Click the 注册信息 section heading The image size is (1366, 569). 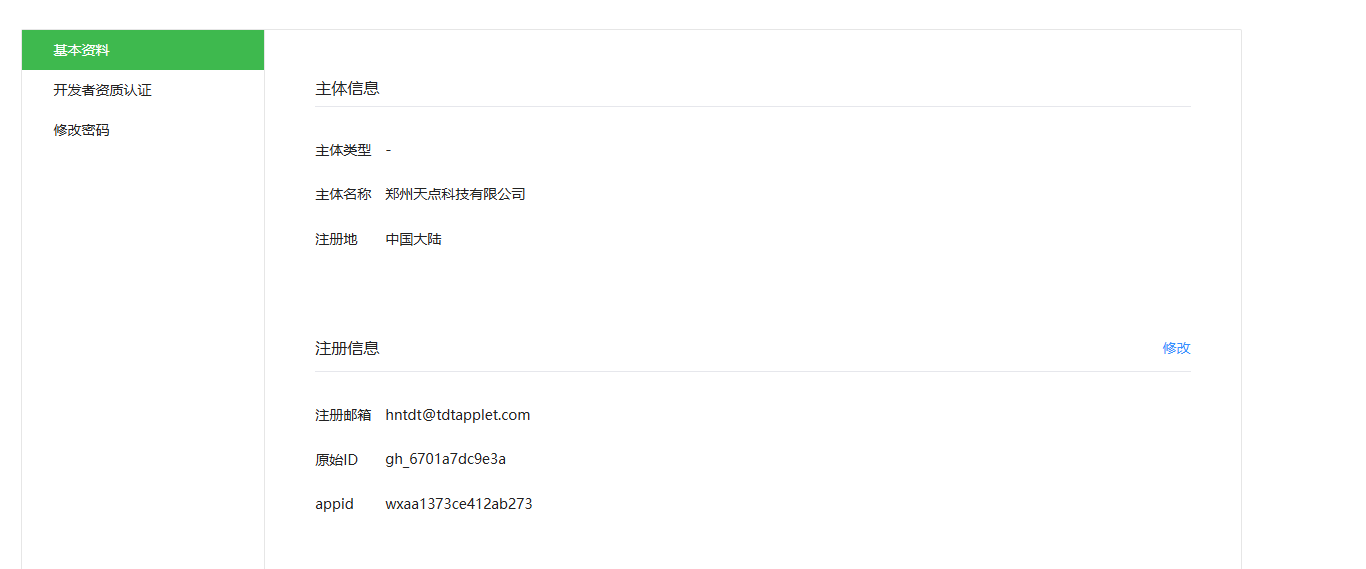tap(347, 348)
